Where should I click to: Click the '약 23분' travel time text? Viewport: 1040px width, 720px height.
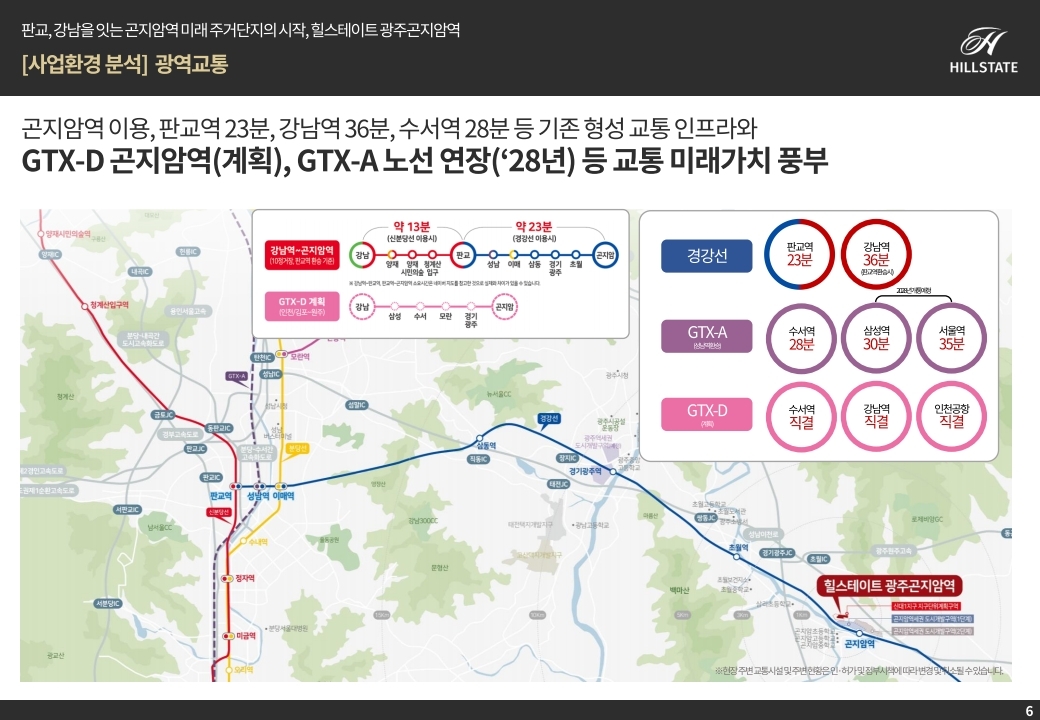(534, 227)
